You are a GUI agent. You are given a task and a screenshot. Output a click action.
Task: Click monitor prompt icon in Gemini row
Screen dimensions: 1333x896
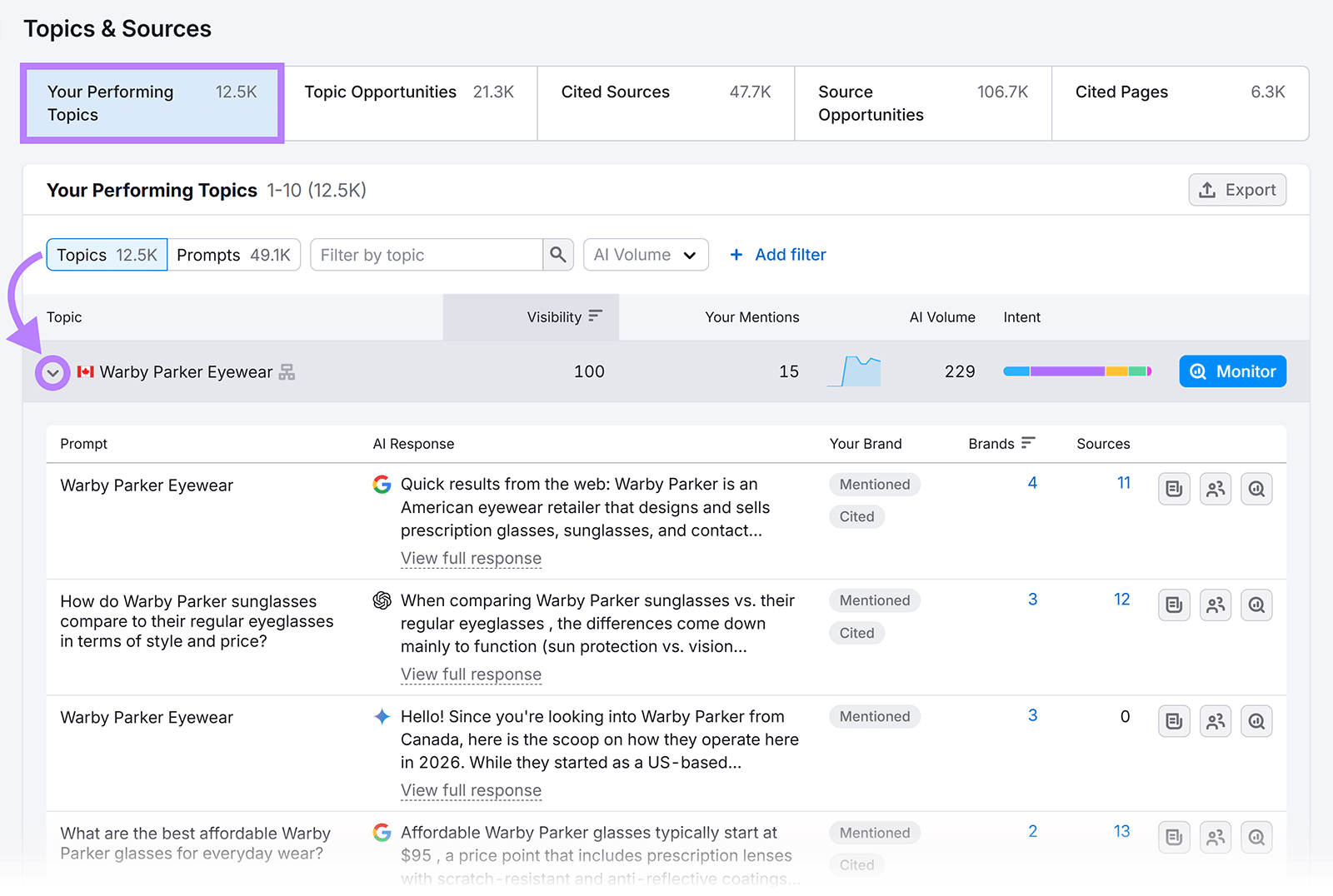pyautogui.click(x=1256, y=721)
